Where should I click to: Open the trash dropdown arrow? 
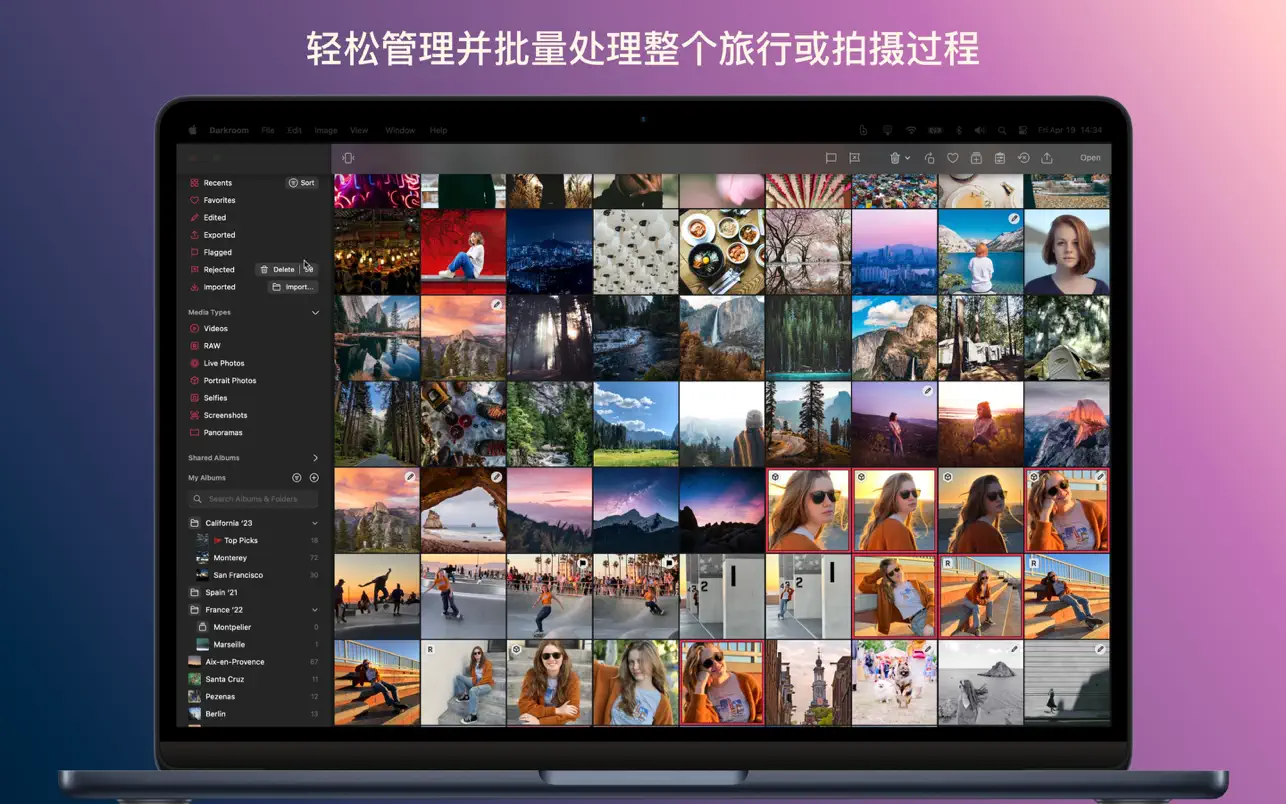[908, 158]
